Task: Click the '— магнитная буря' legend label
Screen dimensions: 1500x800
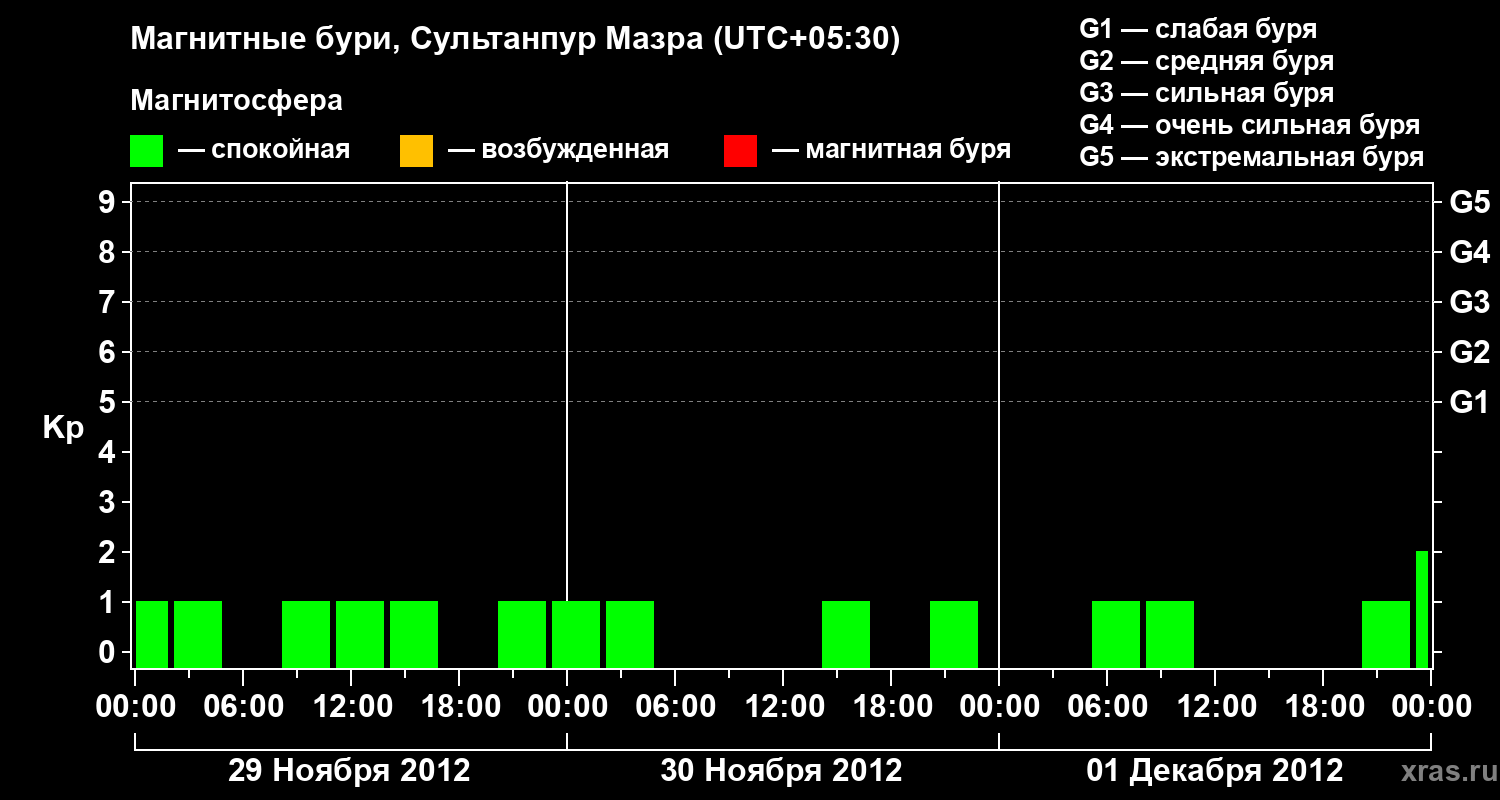Action: [892, 150]
